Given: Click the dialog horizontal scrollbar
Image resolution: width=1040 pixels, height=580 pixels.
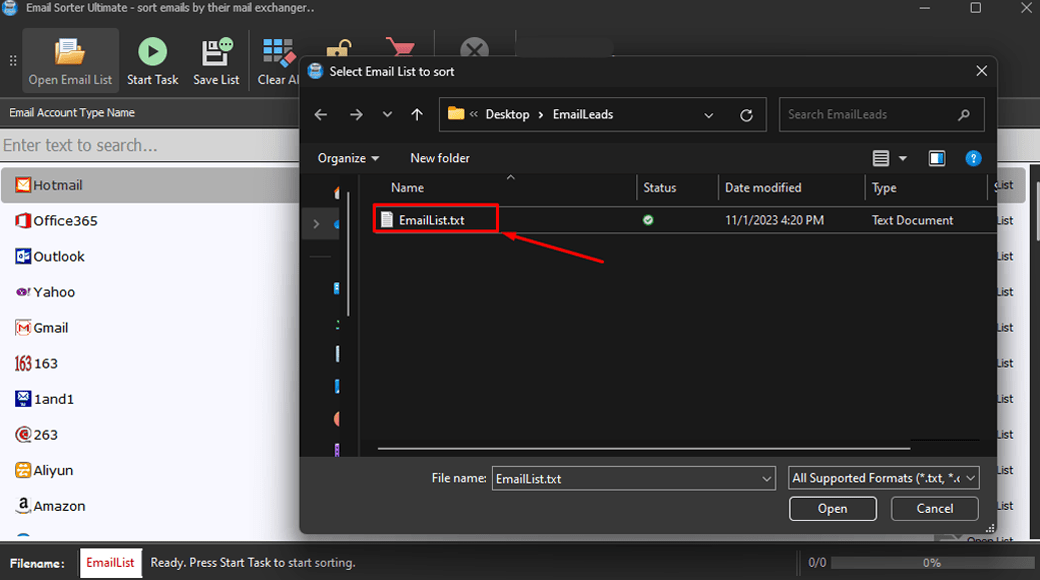Looking at the screenshot, I should [643, 449].
